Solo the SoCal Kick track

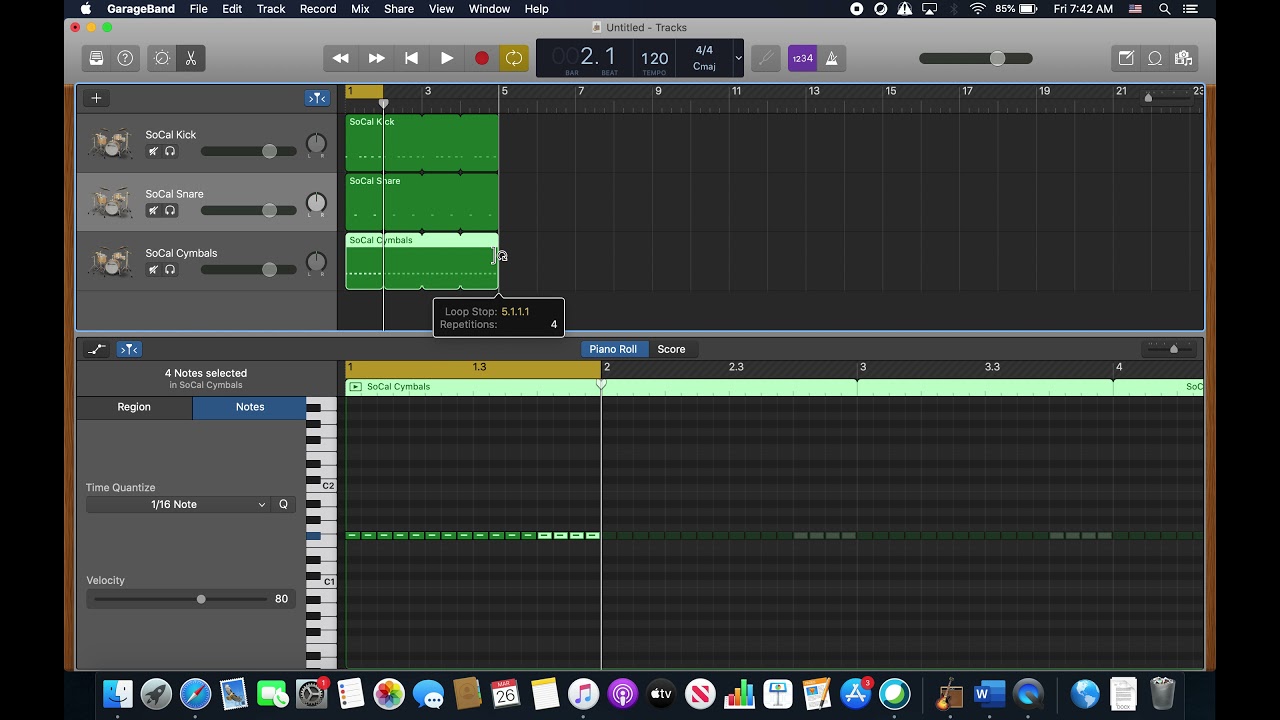pyautogui.click(x=170, y=152)
